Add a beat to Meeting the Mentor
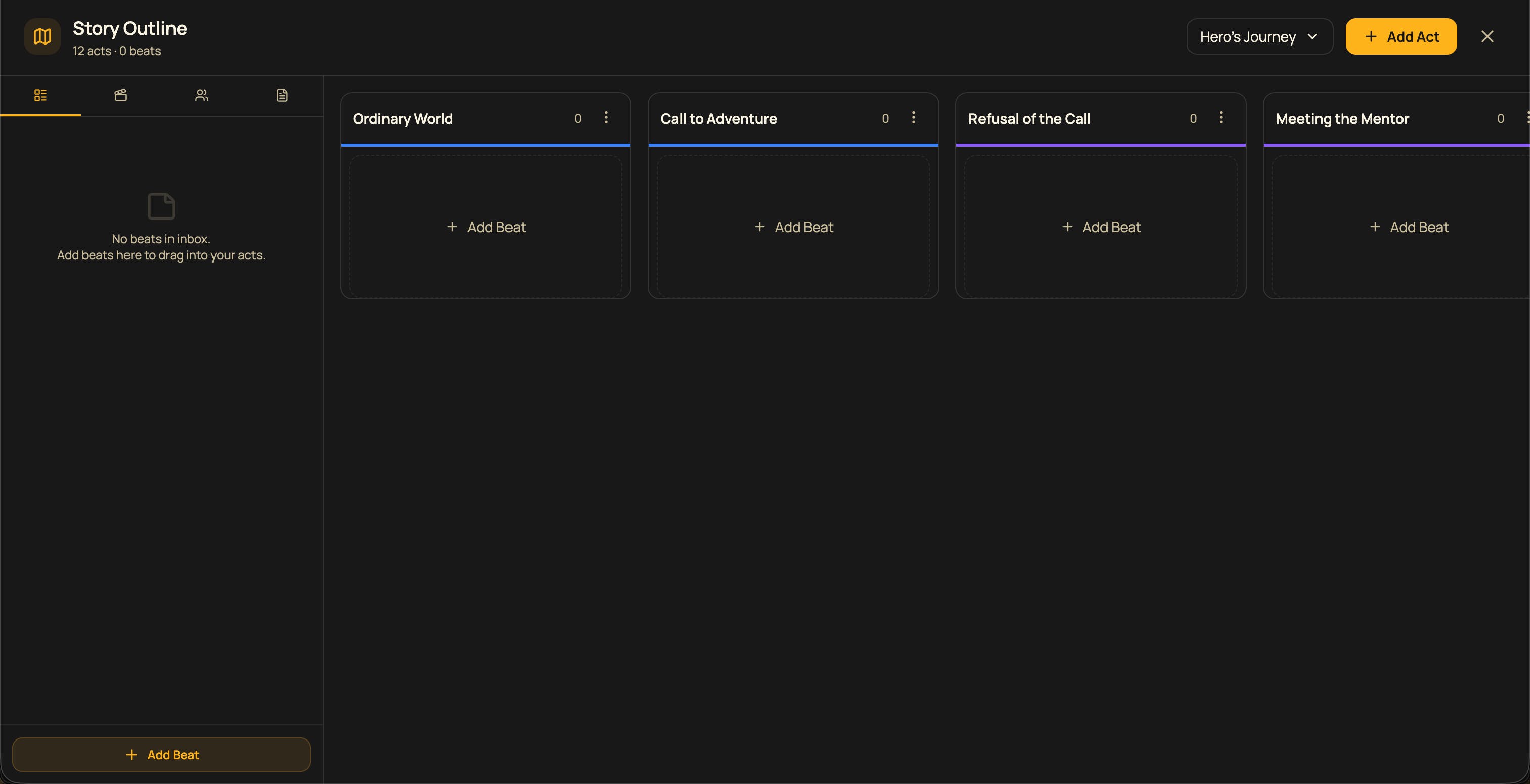This screenshot has width=1530, height=784. 1409,227
